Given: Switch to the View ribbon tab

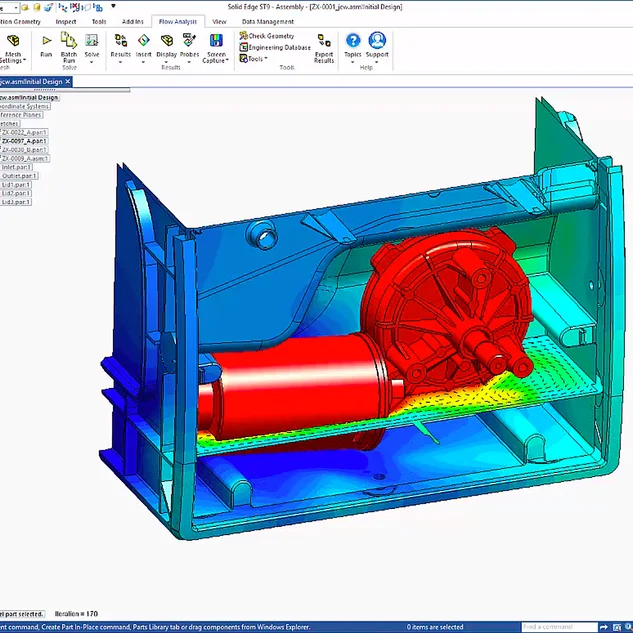Looking at the screenshot, I should click(x=219, y=22).
